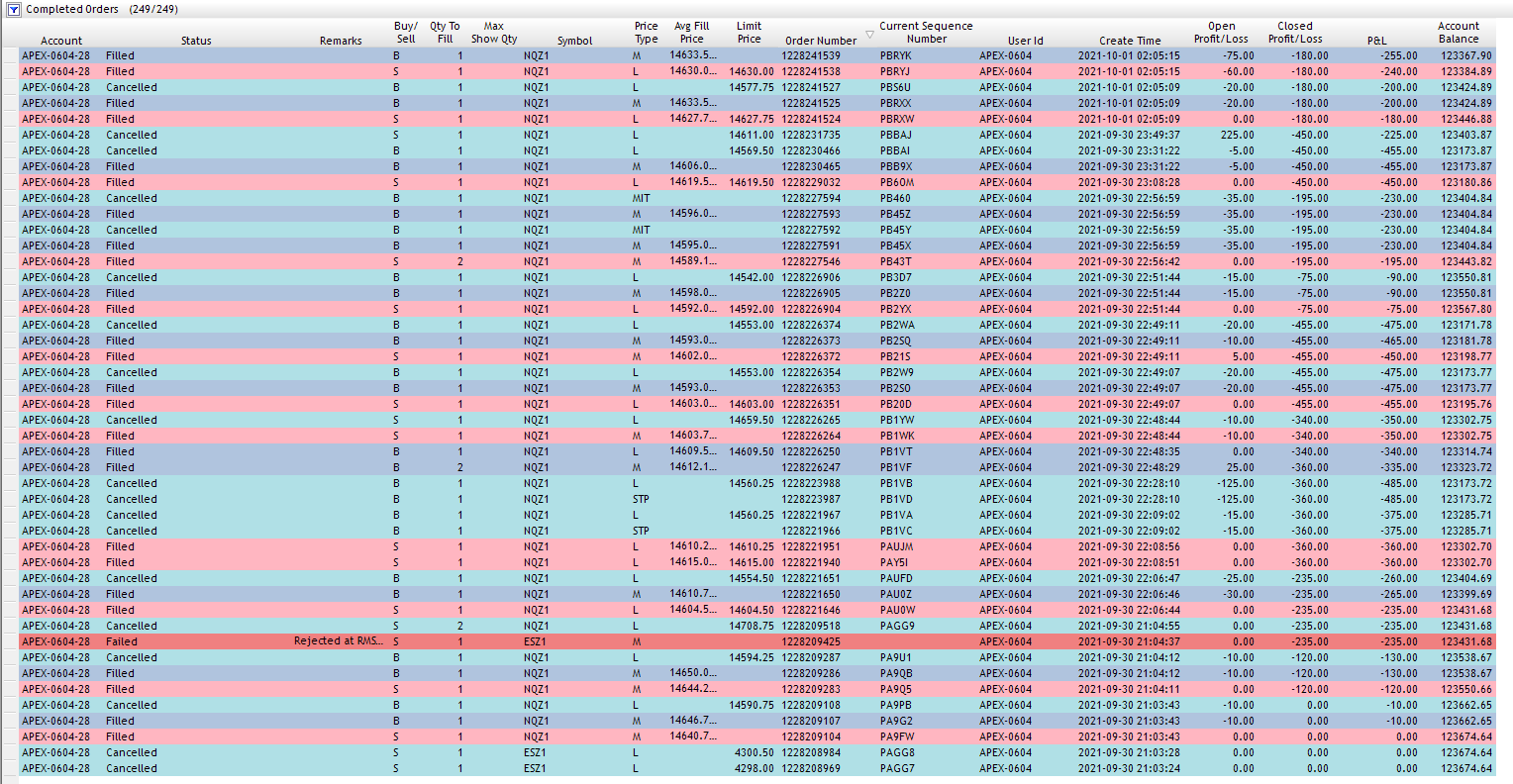Click sequence number PB43T
The image size is (1513, 784).
point(895,261)
